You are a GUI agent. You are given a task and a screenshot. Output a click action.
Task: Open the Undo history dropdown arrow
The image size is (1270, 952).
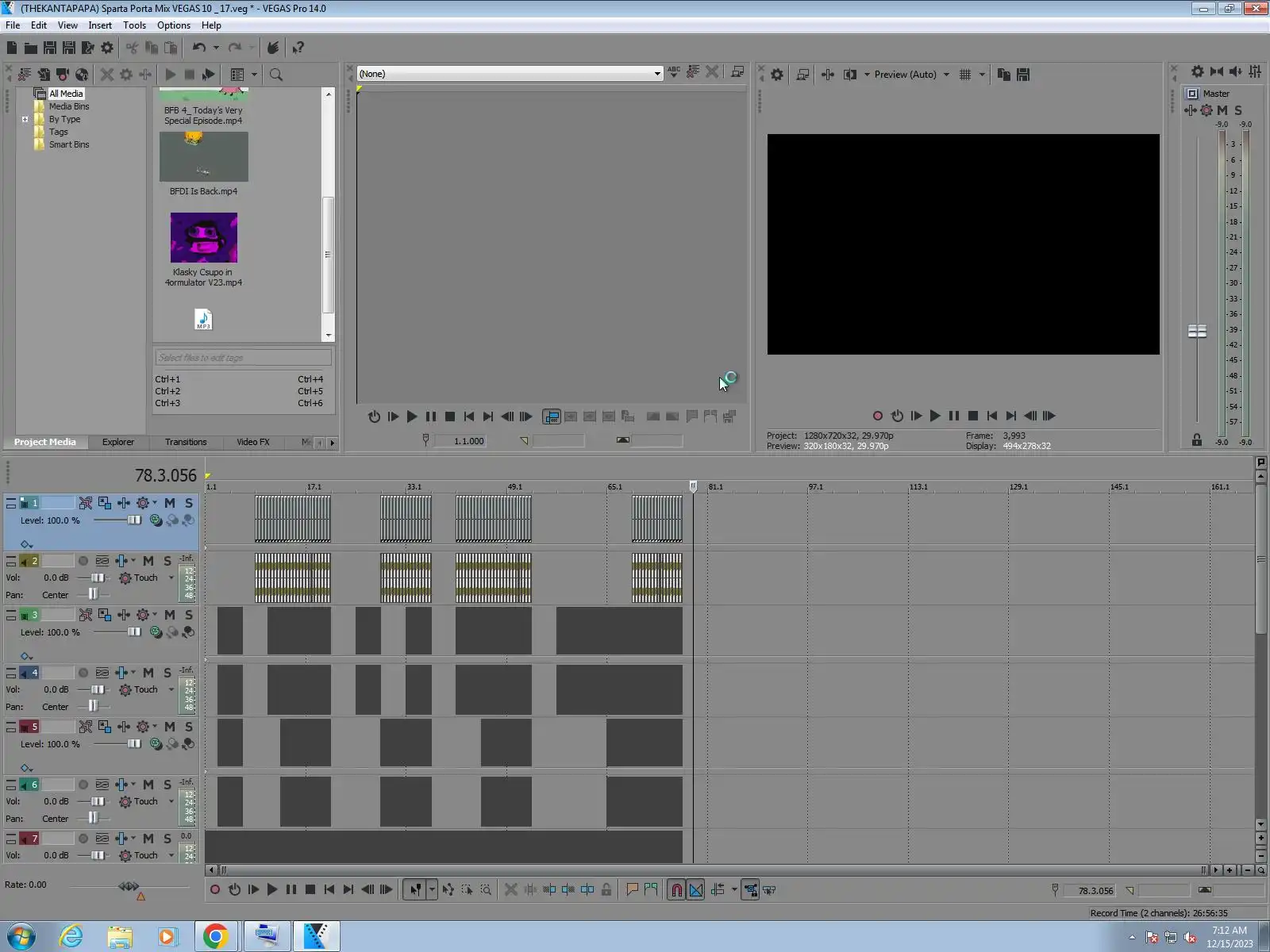pos(216,48)
